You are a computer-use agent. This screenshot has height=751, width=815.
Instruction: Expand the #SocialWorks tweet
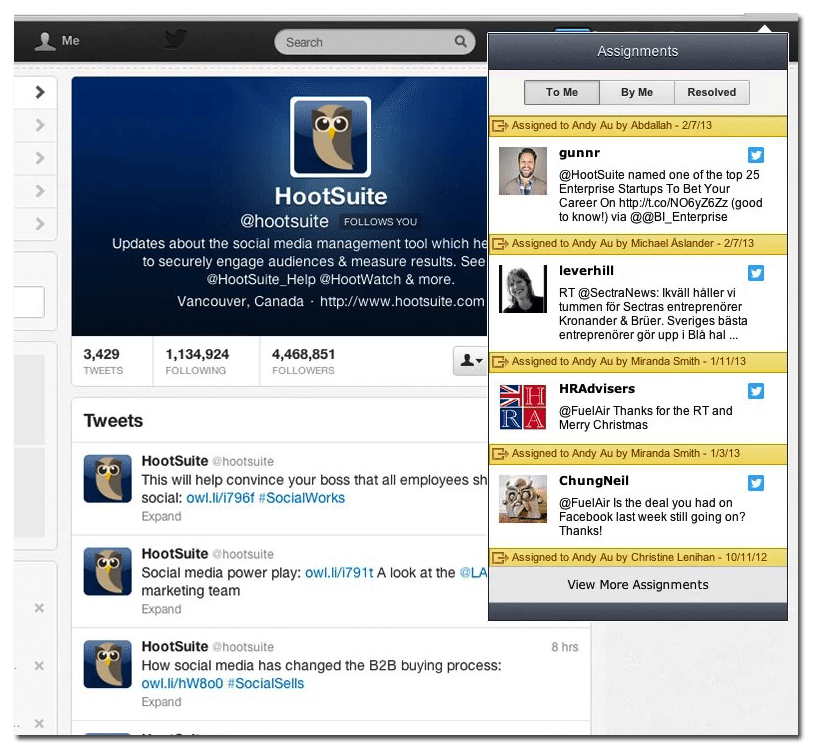click(161, 517)
